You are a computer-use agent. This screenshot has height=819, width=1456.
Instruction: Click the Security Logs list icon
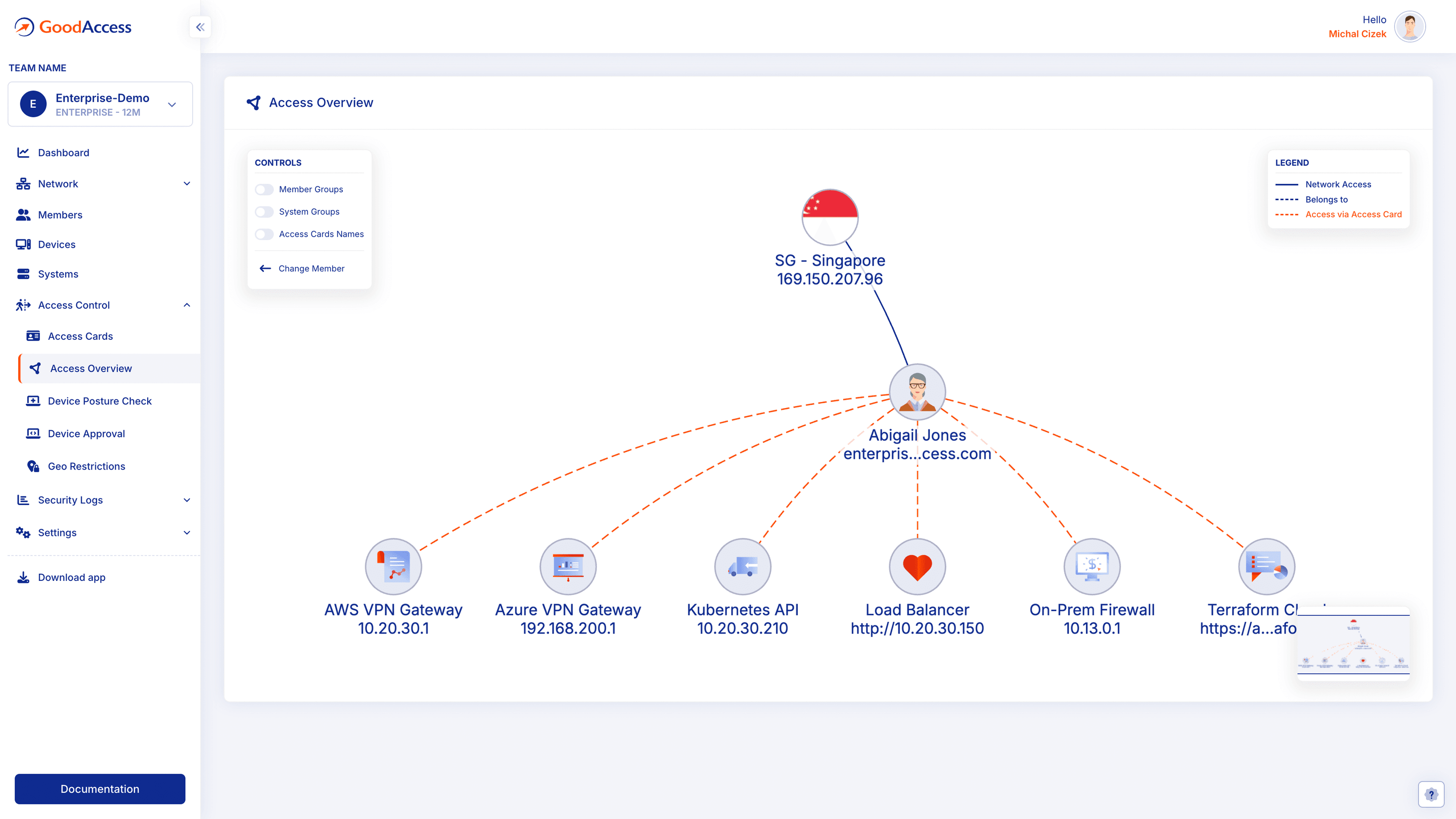coord(23,500)
